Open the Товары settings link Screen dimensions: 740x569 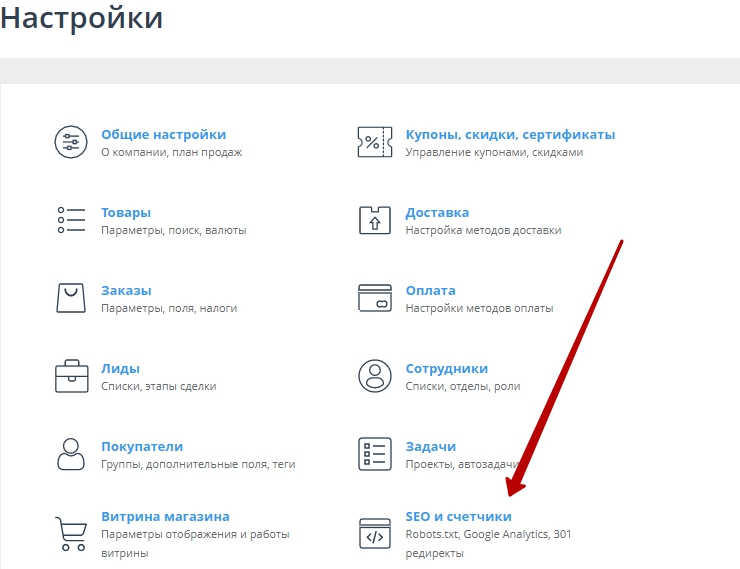(x=126, y=212)
